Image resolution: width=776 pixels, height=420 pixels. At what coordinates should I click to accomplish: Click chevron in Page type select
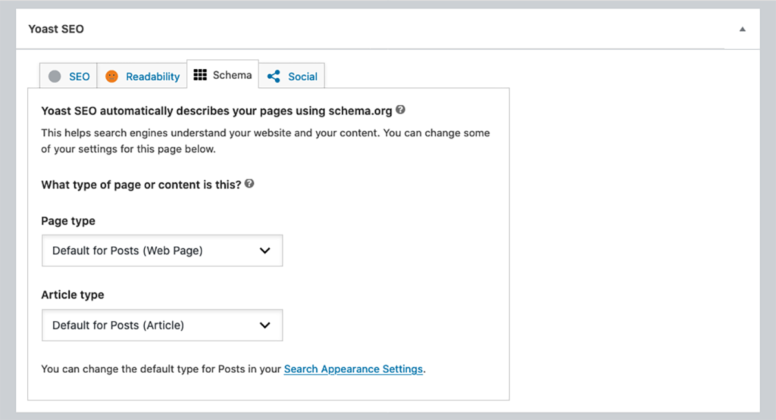(265, 251)
